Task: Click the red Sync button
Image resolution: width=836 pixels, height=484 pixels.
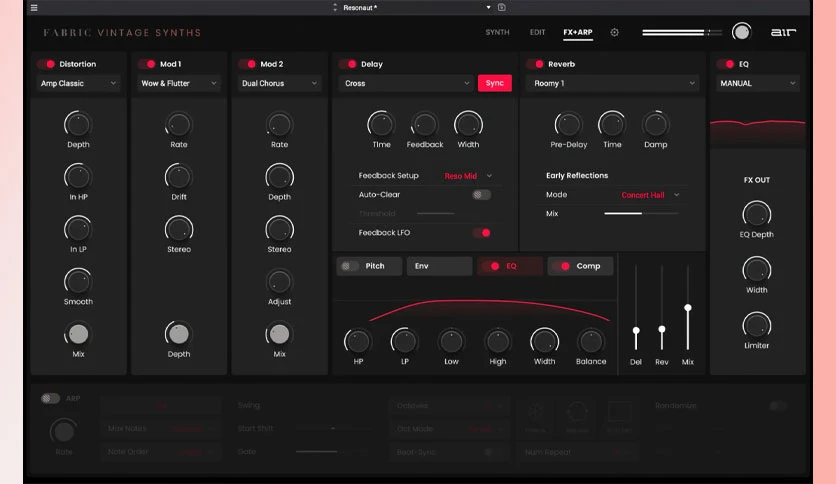Action: pos(494,83)
